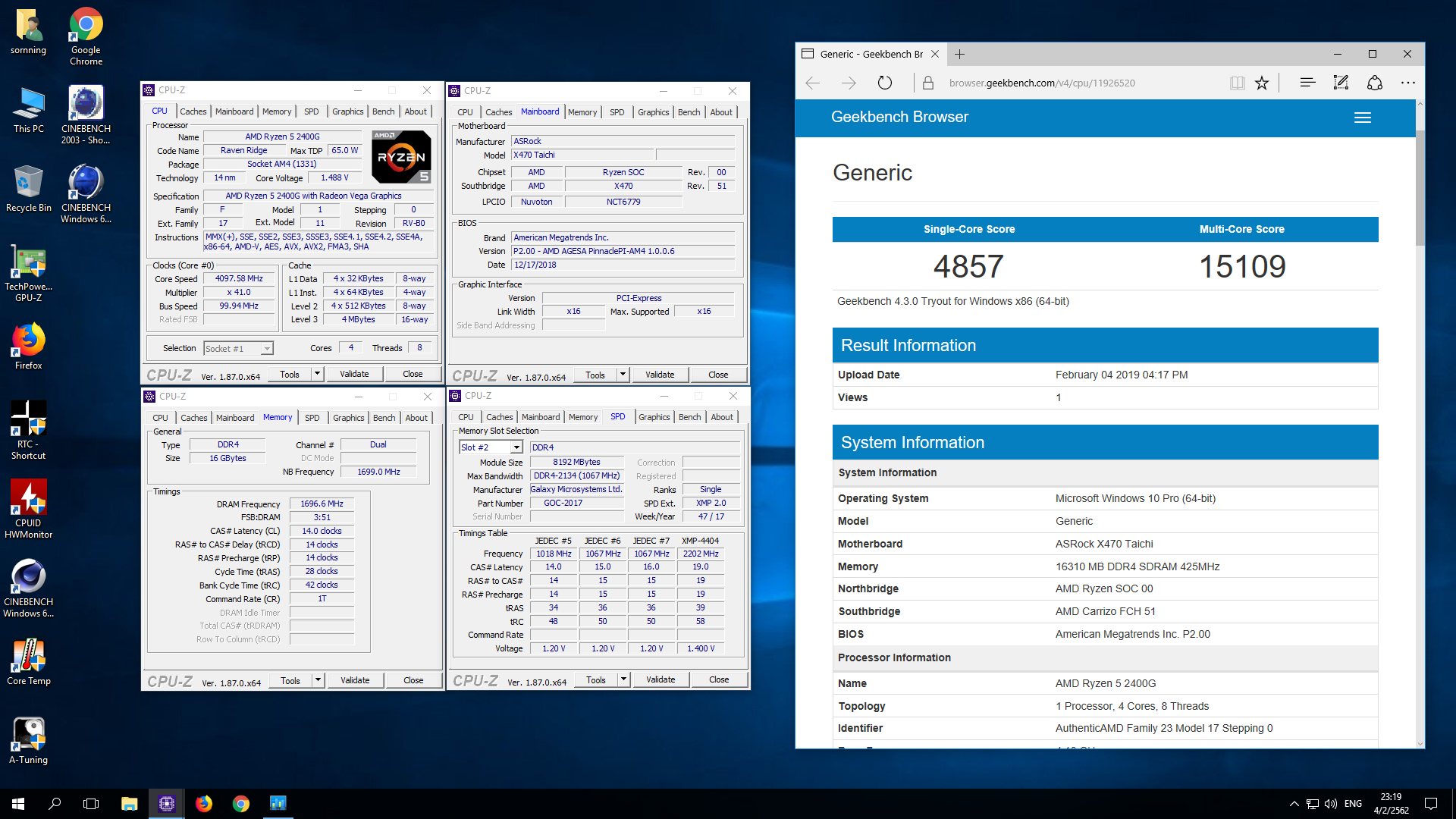Expand Tools arrow in SPD window
Screen dimensions: 1456x819
[x=624, y=679]
